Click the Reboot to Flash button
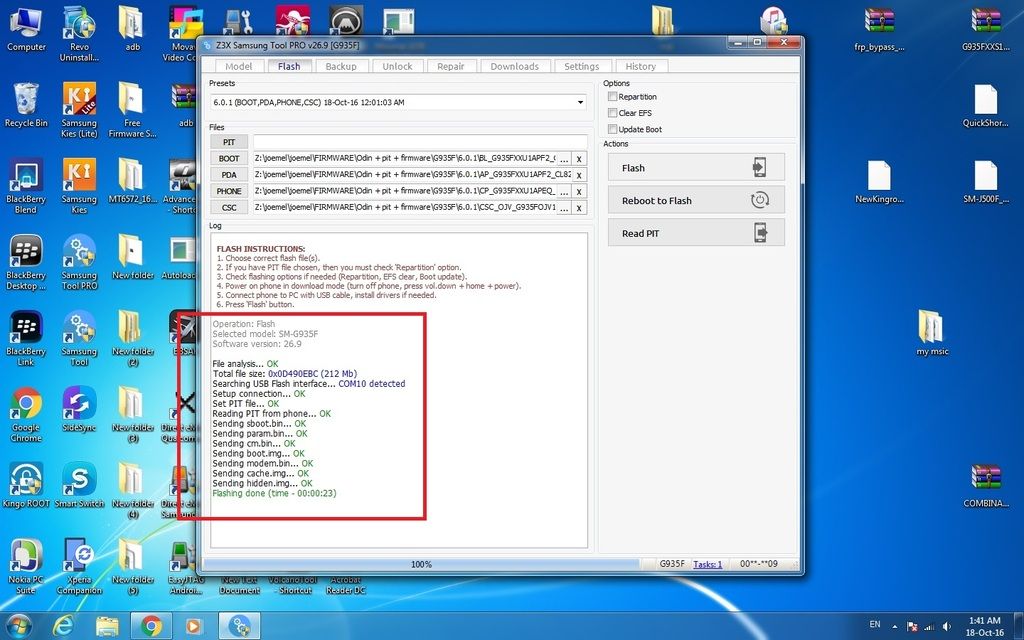Screen dimensions: 1024x640 coord(696,200)
